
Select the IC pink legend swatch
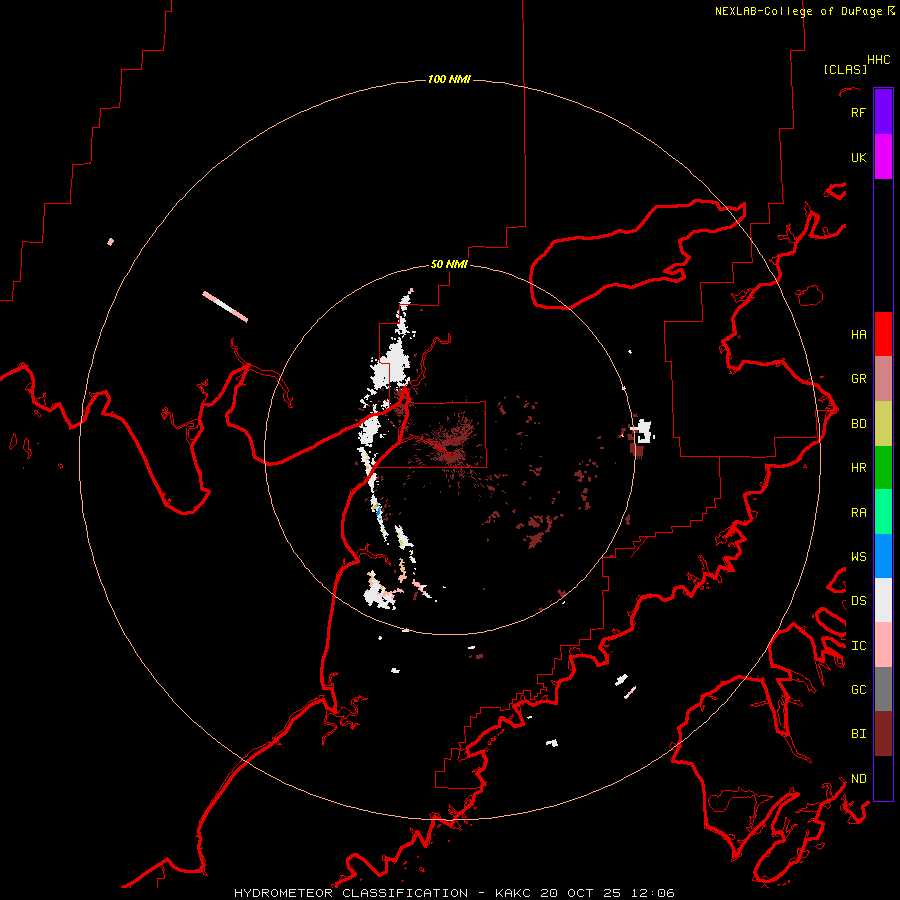coord(883,645)
